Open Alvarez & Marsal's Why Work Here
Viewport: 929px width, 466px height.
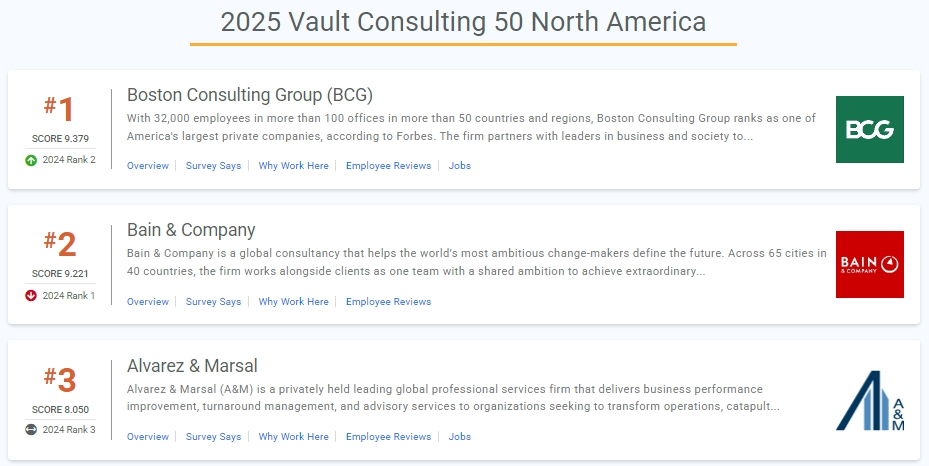click(x=293, y=436)
